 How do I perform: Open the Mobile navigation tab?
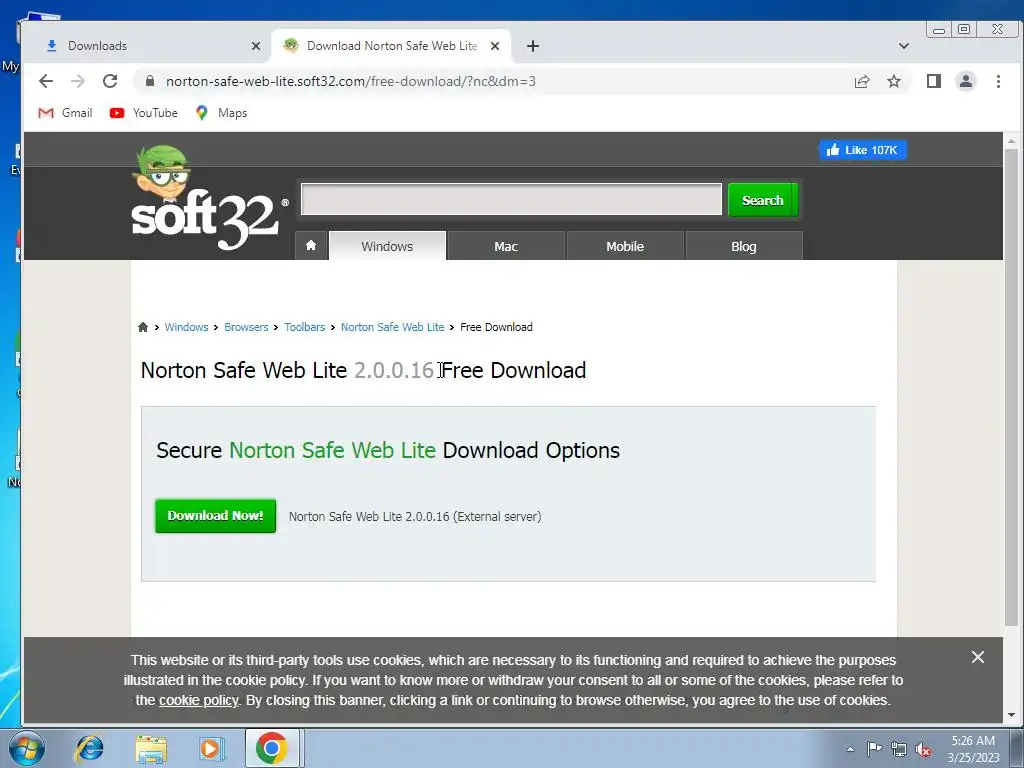pos(625,246)
